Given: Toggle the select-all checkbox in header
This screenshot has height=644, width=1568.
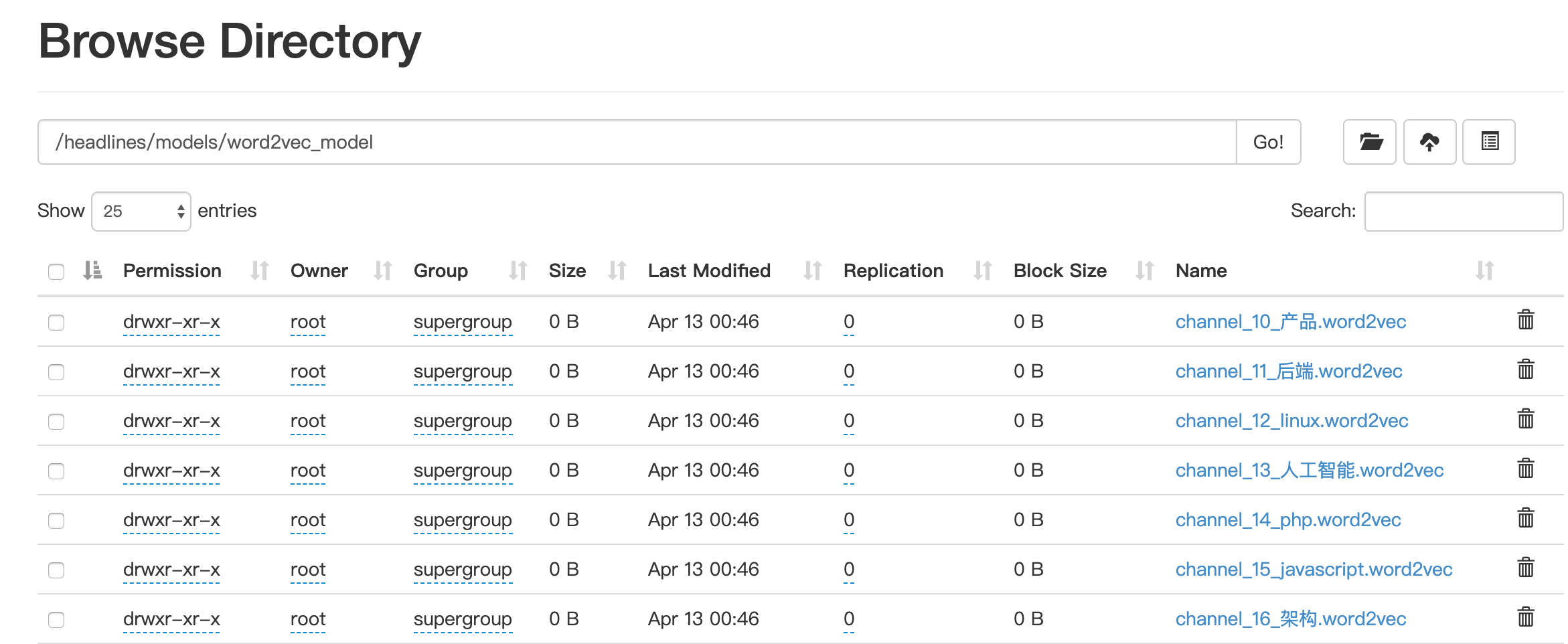Looking at the screenshot, I should pyautogui.click(x=56, y=272).
